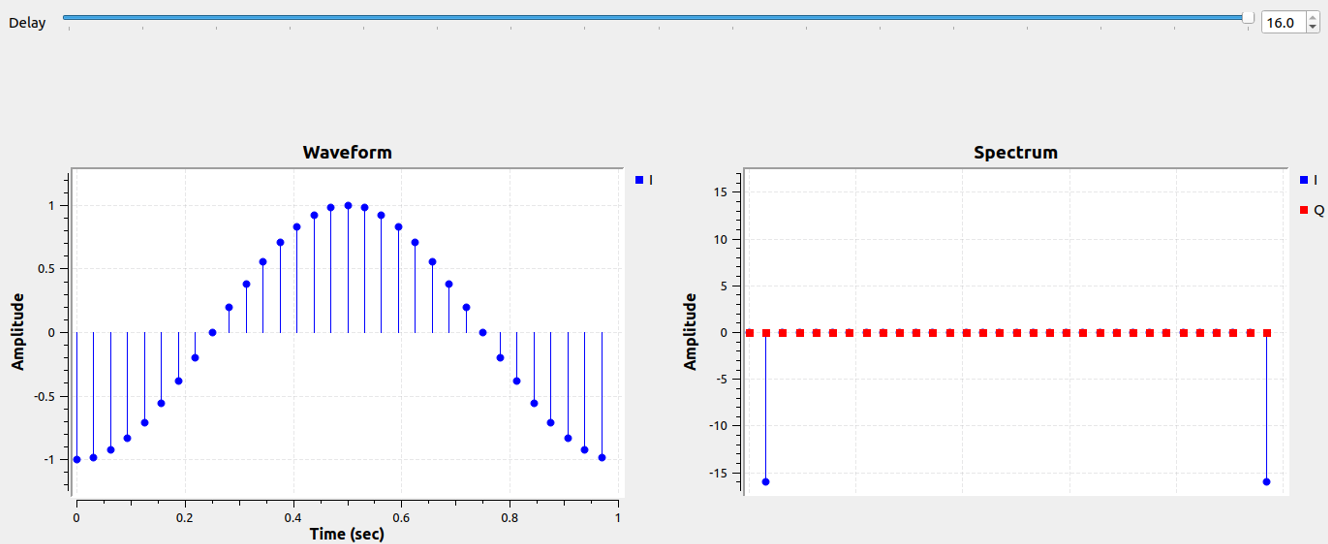Click the Spectrum plot title
The height and width of the screenshot is (544, 1328).
[1015, 153]
